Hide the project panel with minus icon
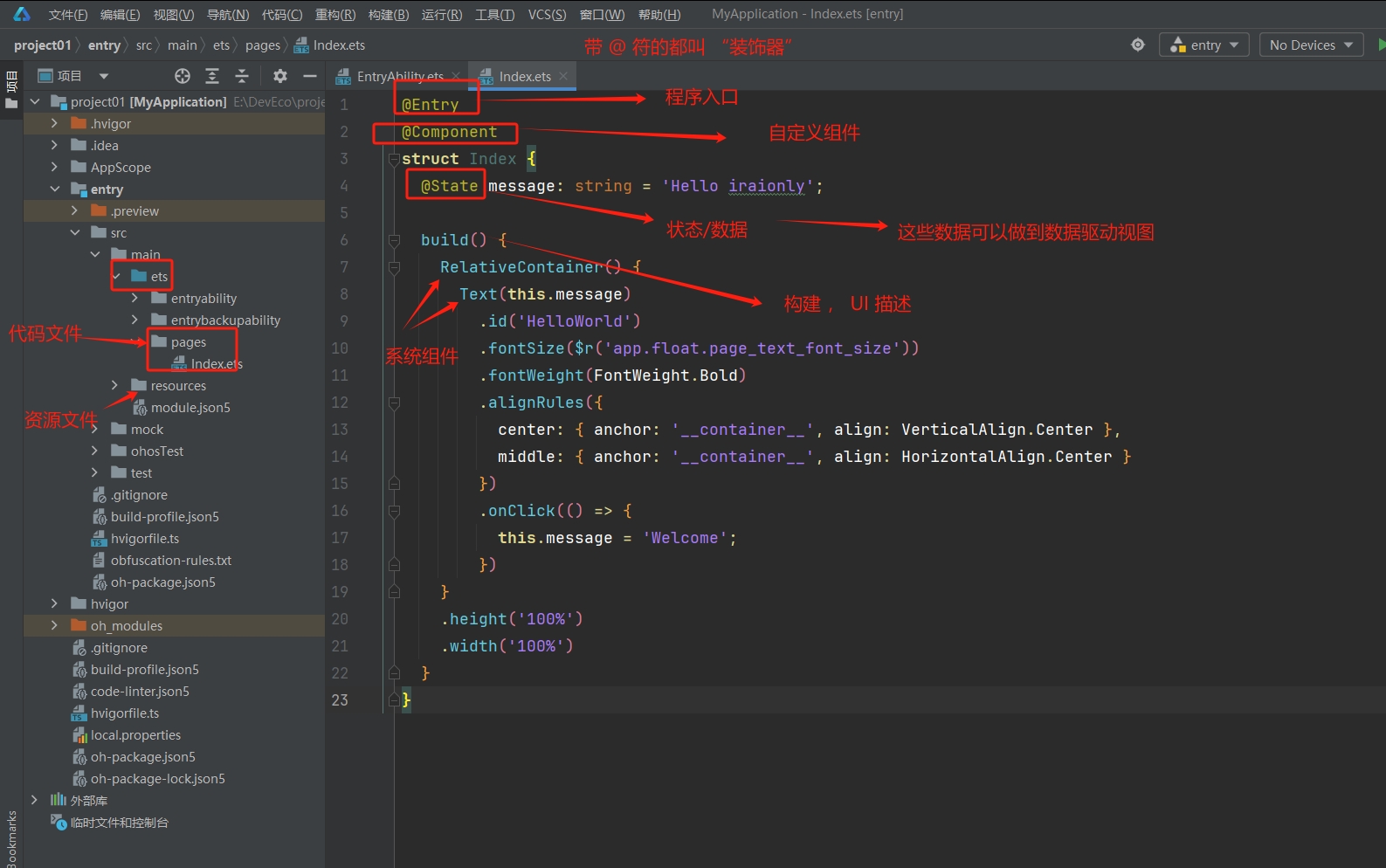This screenshot has width=1386, height=868. coord(309,76)
